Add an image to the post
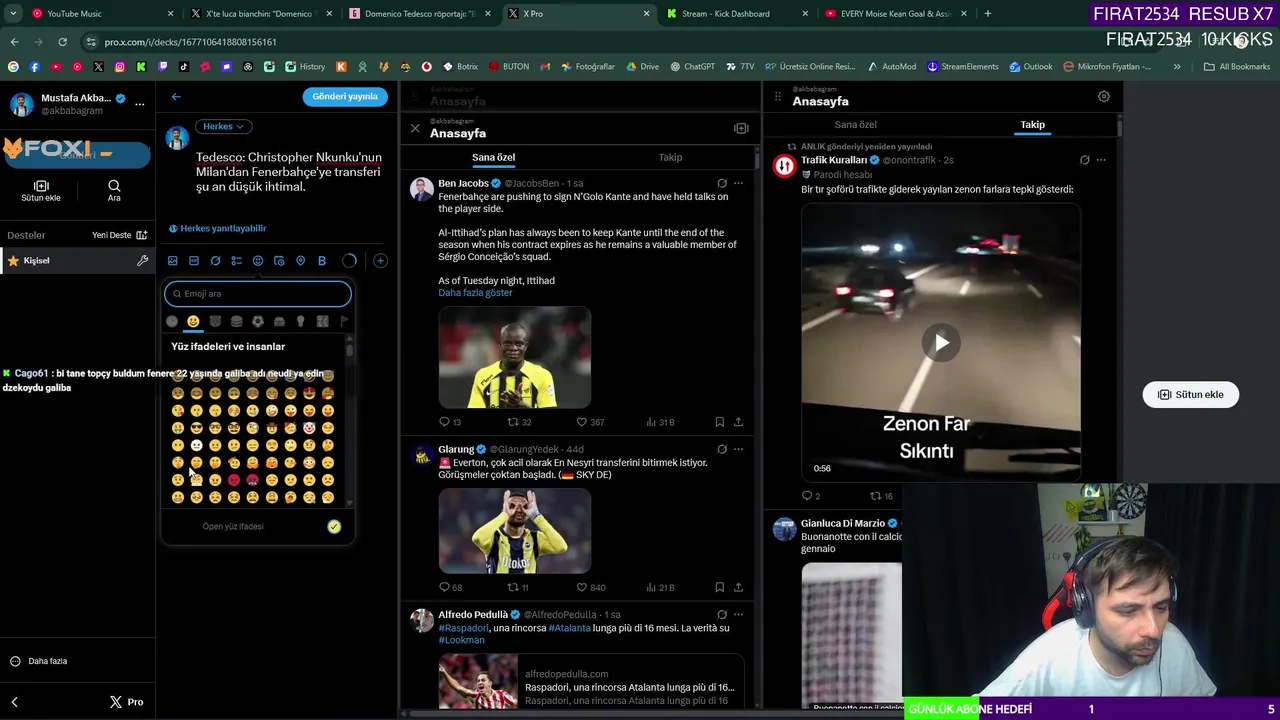1280x720 pixels. point(173,261)
